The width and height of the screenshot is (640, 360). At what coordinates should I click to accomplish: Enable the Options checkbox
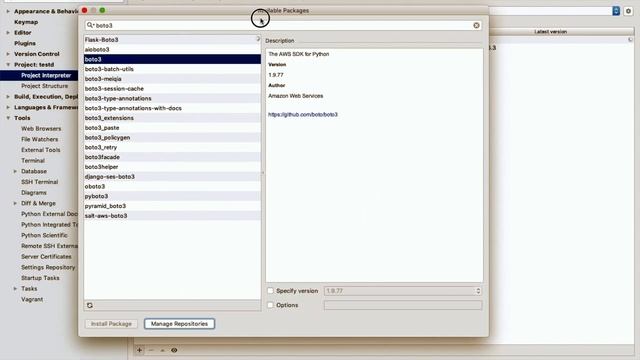(270, 305)
